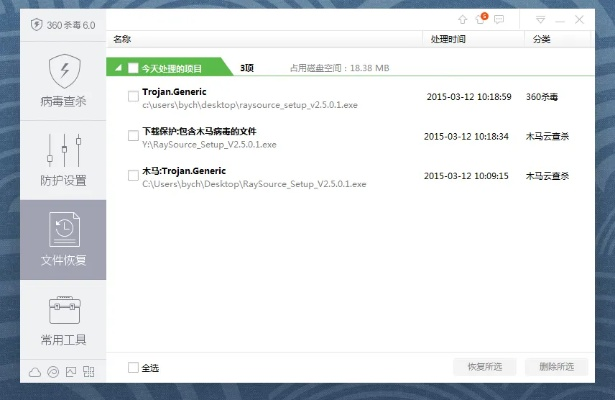This screenshot has width=615, height=400.
Task: Check the 今天处理的项目 group checkbox
Action: [133, 68]
